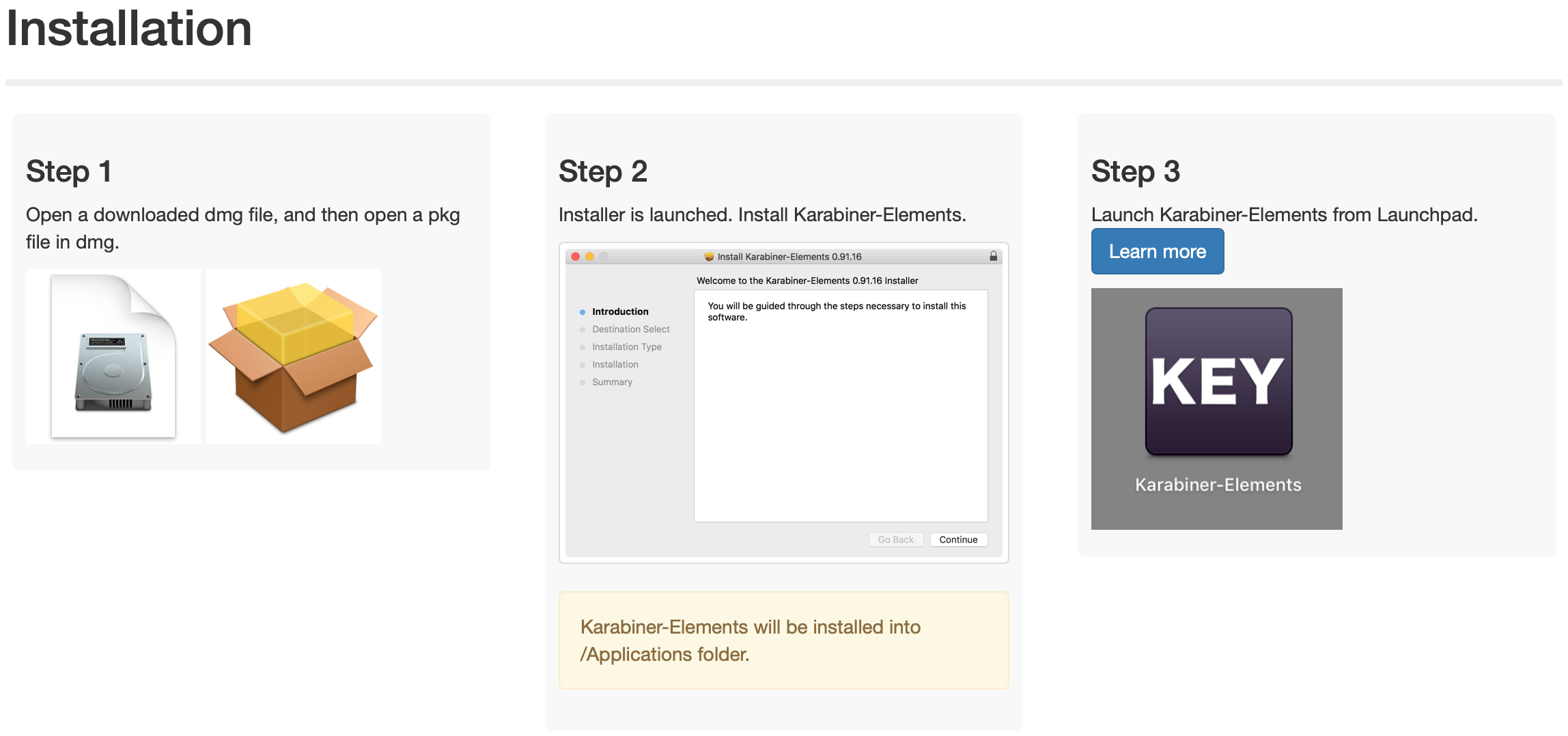Click 'Launch Karabiner-Elements from Launchpad.' text
Screen dimensions: 1568x736
point(1285,214)
